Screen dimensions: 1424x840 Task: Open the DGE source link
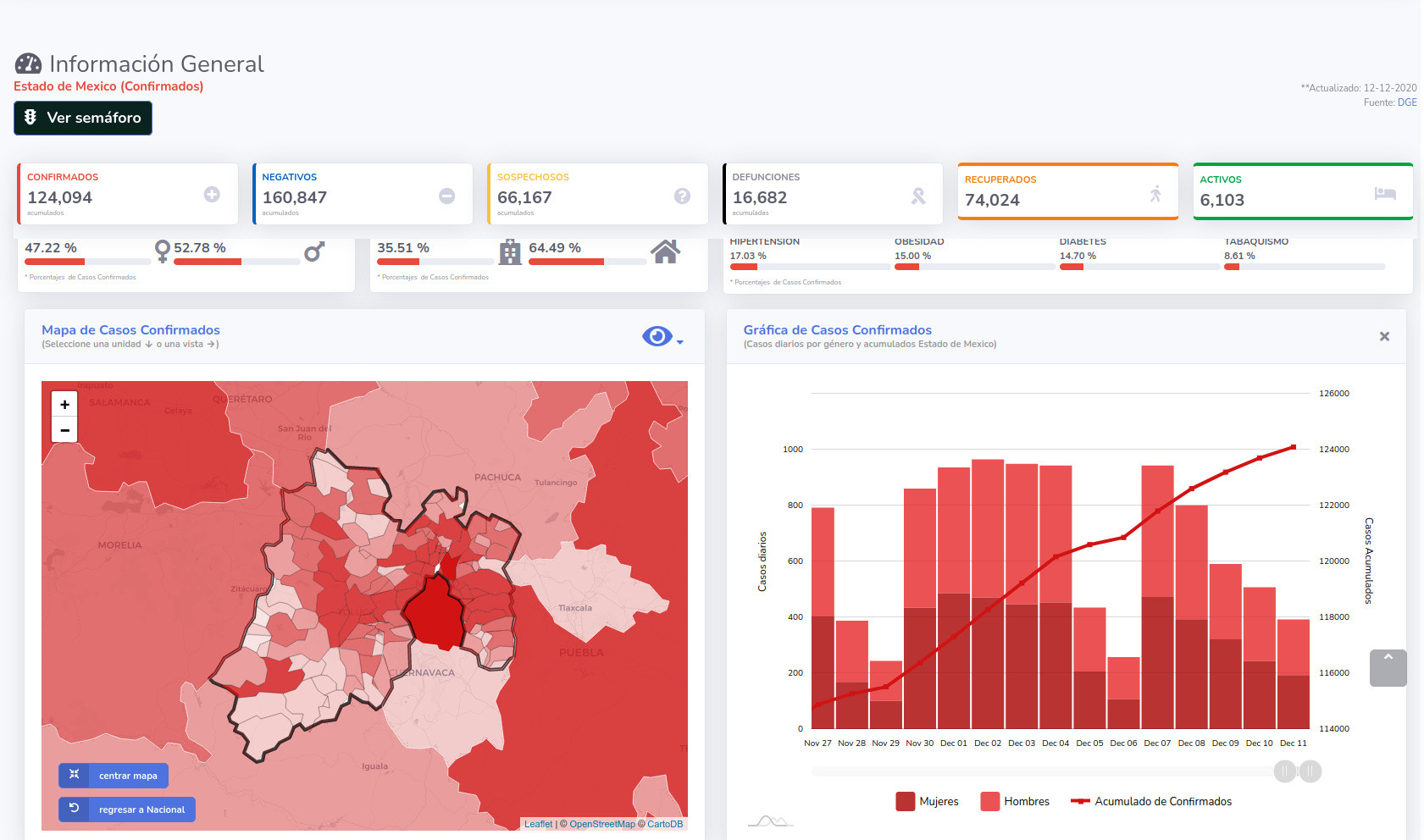point(1407,102)
